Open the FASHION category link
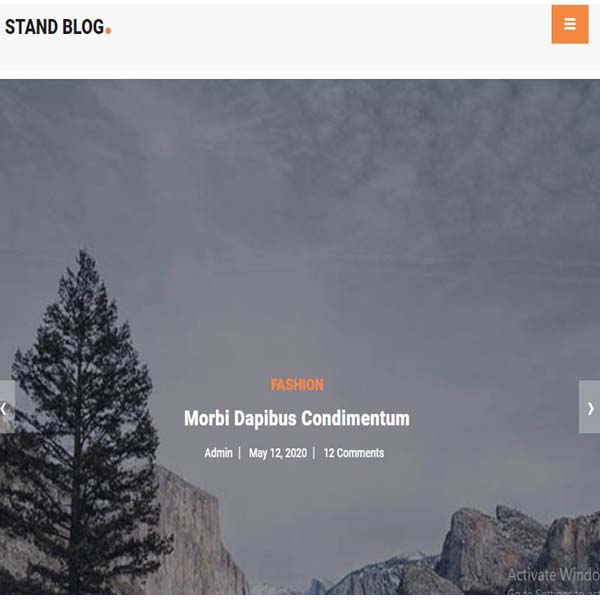Screen dimensions: 600x600 point(297,385)
